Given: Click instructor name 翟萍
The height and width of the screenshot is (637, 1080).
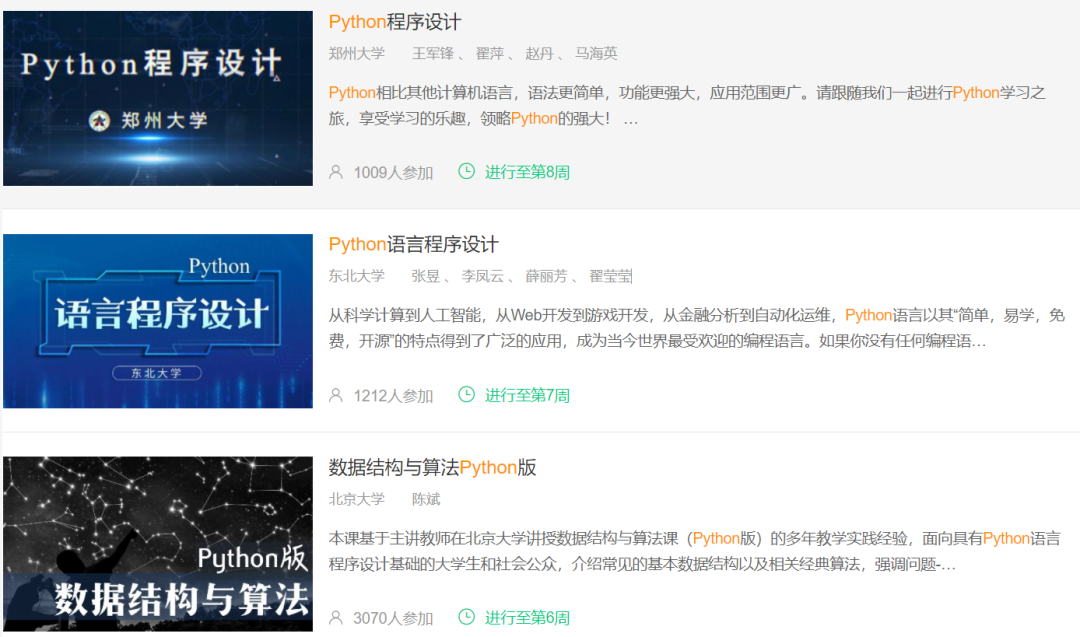Looking at the screenshot, I should (x=490, y=54).
